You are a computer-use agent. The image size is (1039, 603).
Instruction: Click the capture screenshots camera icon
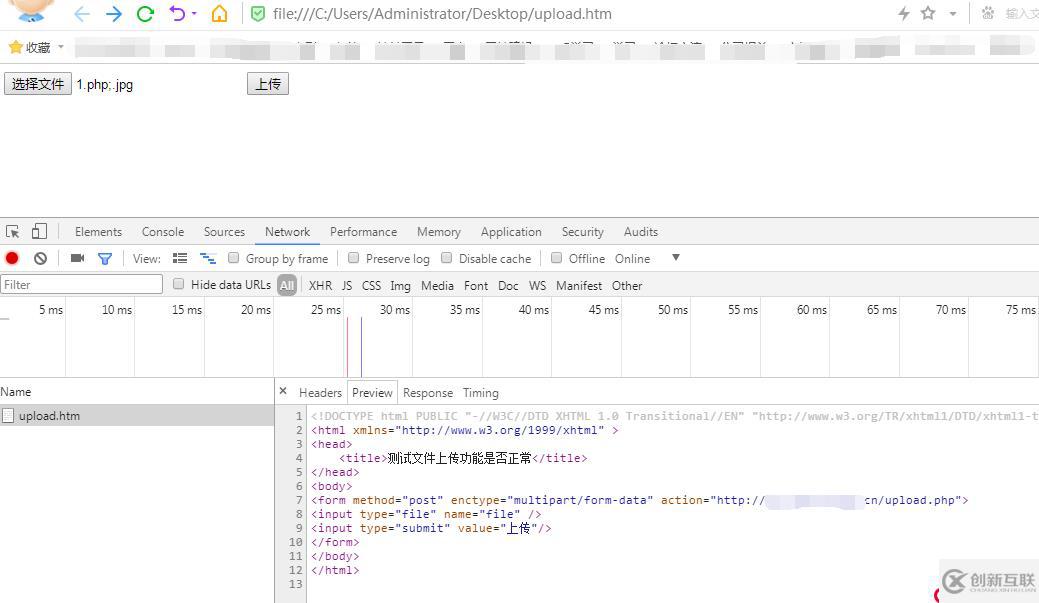pyautogui.click(x=77, y=258)
